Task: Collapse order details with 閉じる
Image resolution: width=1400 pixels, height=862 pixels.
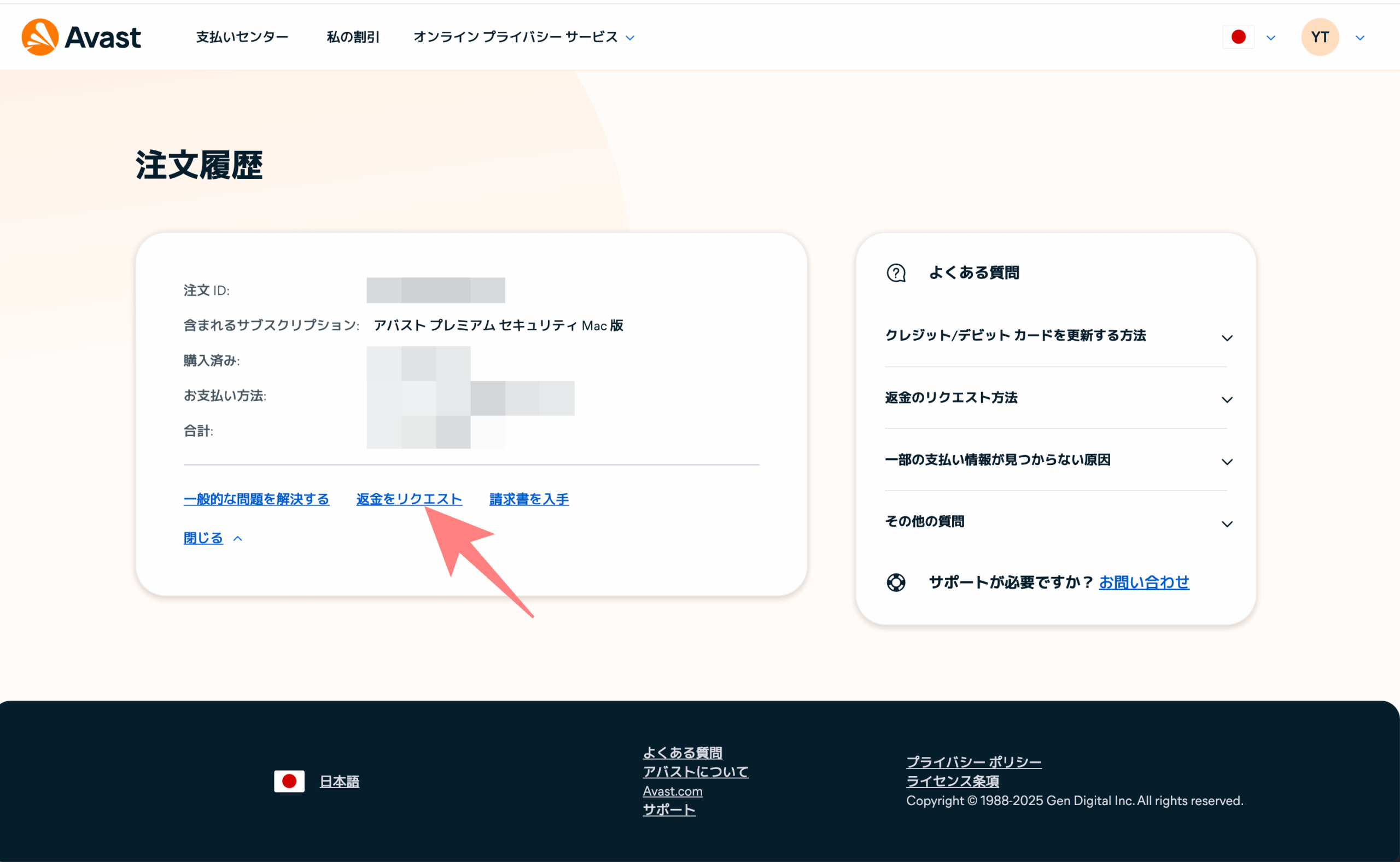Action: 203,538
